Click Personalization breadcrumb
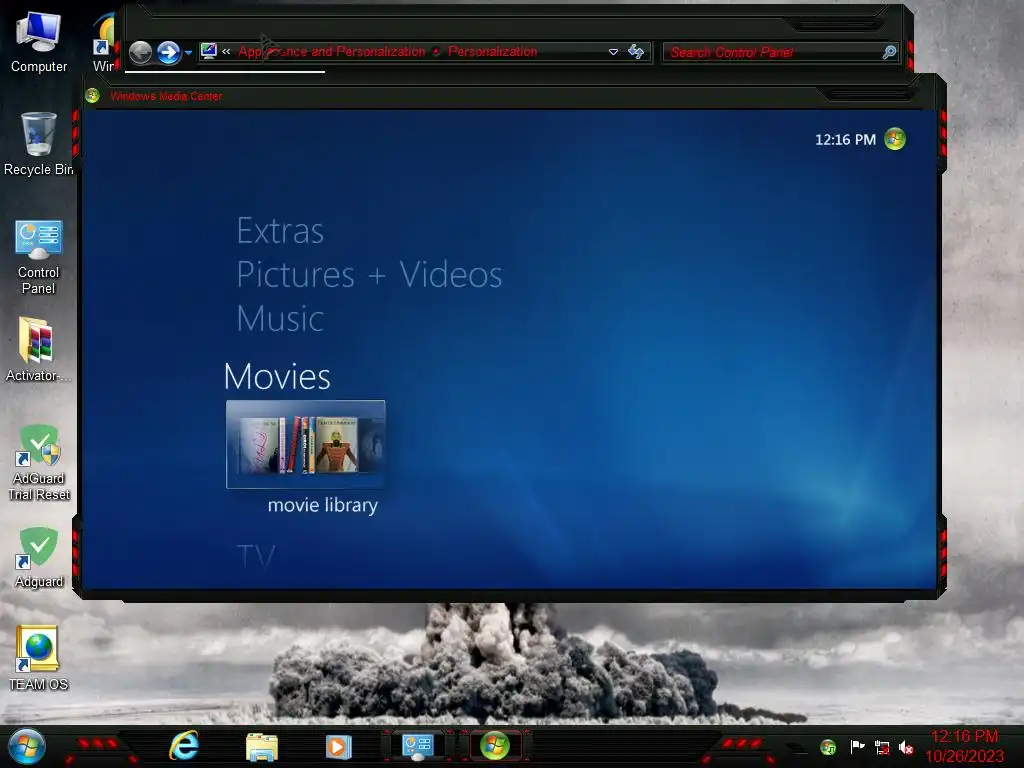The height and width of the screenshot is (768, 1024). click(x=492, y=51)
